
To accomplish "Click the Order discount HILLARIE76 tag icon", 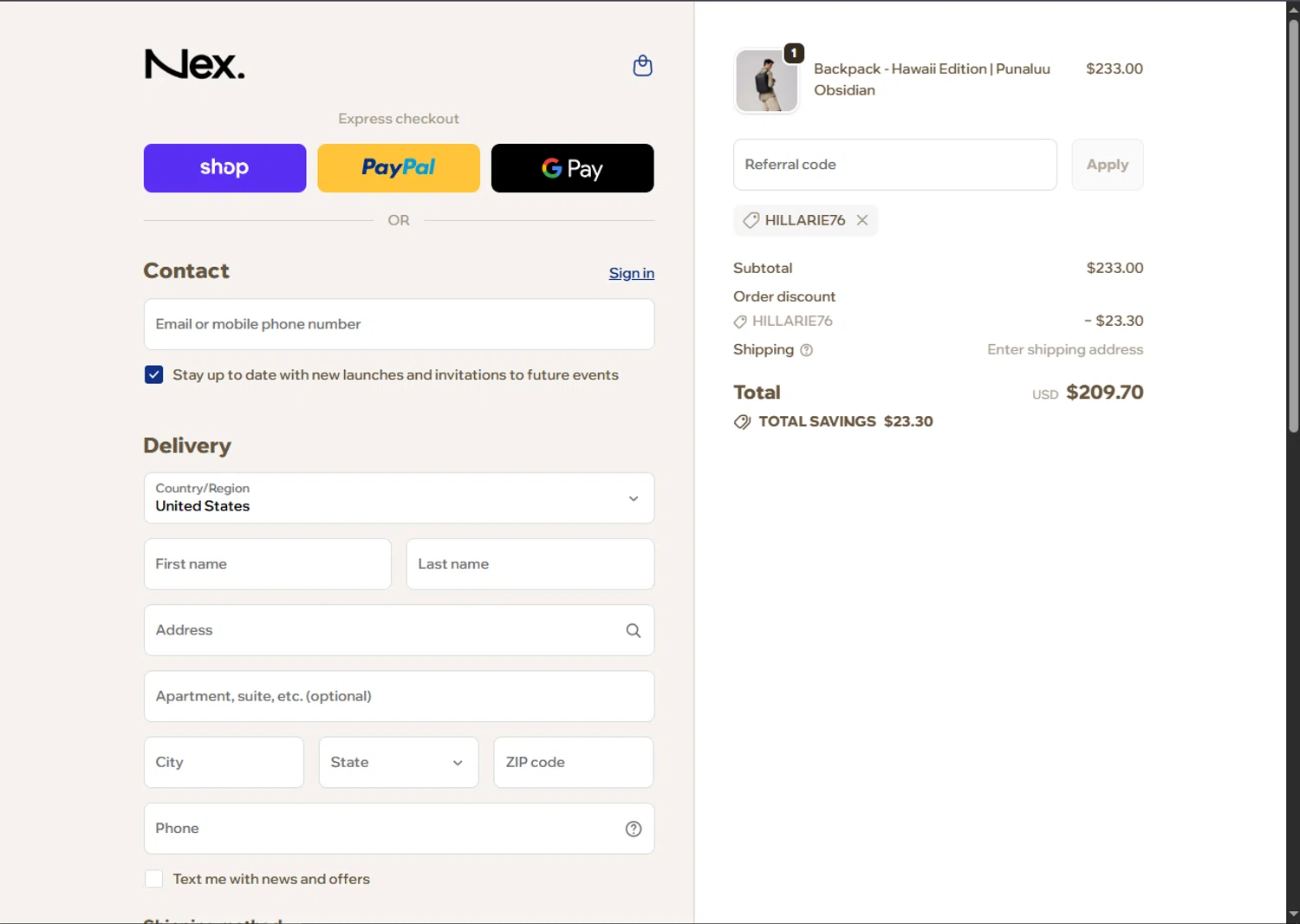I will coord(740,322).
